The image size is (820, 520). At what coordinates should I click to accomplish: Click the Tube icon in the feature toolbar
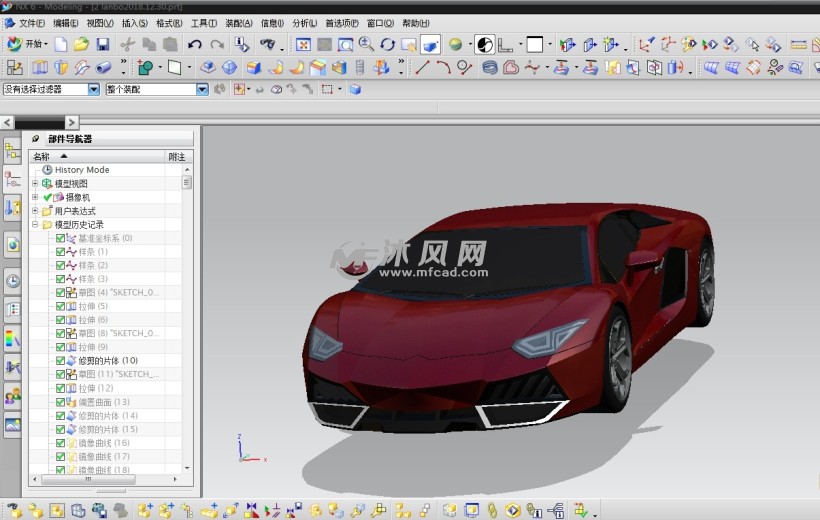[104, 67]
